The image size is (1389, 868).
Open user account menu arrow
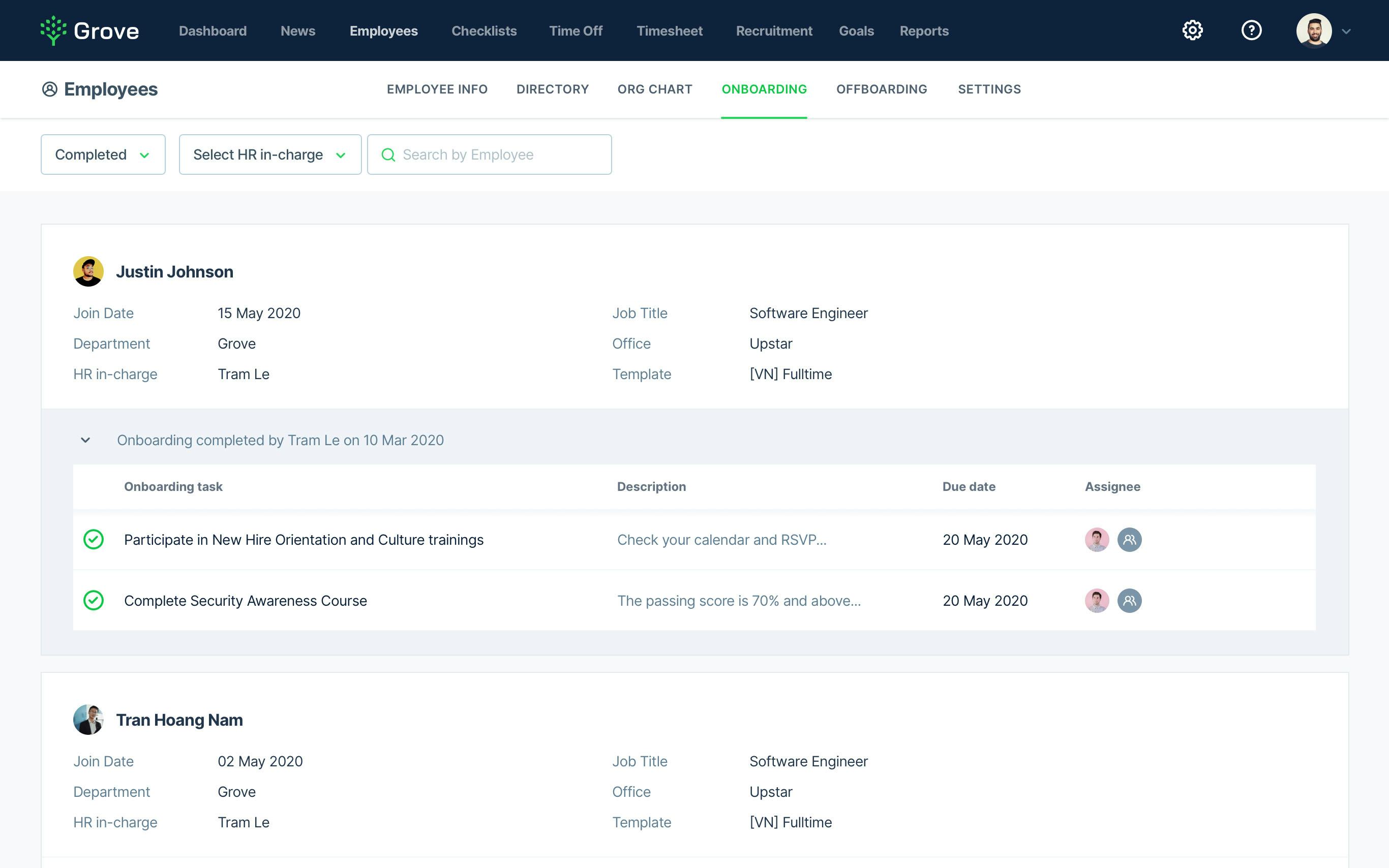coord(1346,32)
